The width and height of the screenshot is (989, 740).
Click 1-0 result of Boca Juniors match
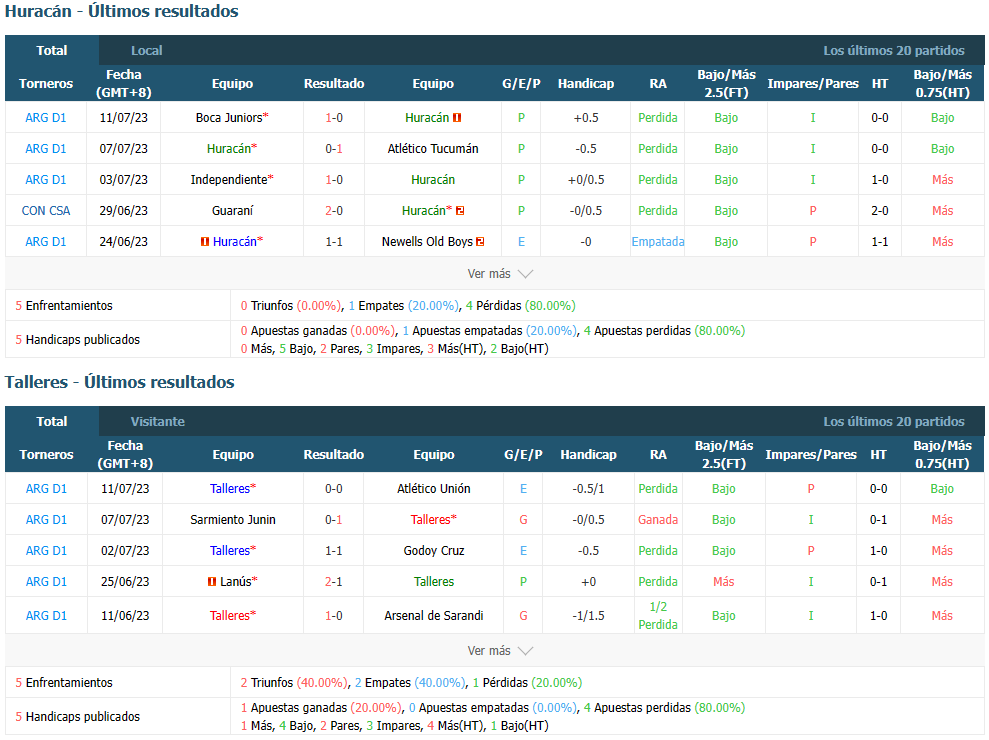[x=334, y=117]
